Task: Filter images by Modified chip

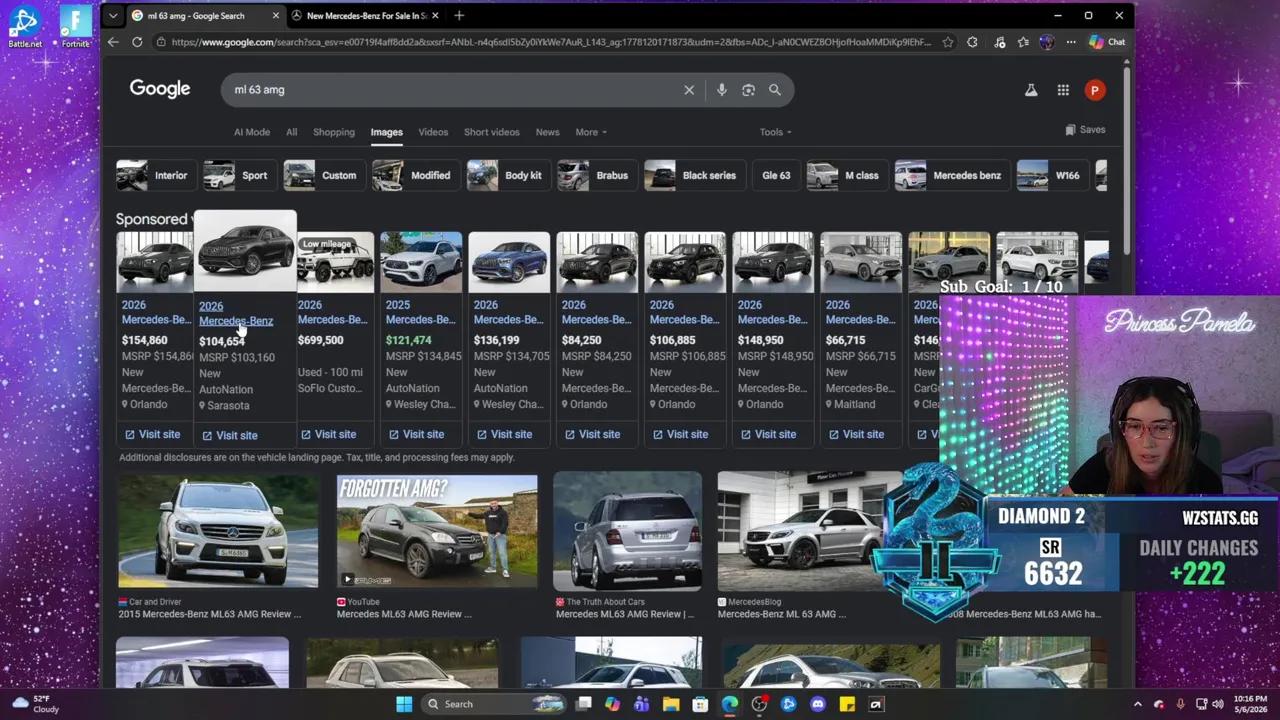Action: (414, 176)
